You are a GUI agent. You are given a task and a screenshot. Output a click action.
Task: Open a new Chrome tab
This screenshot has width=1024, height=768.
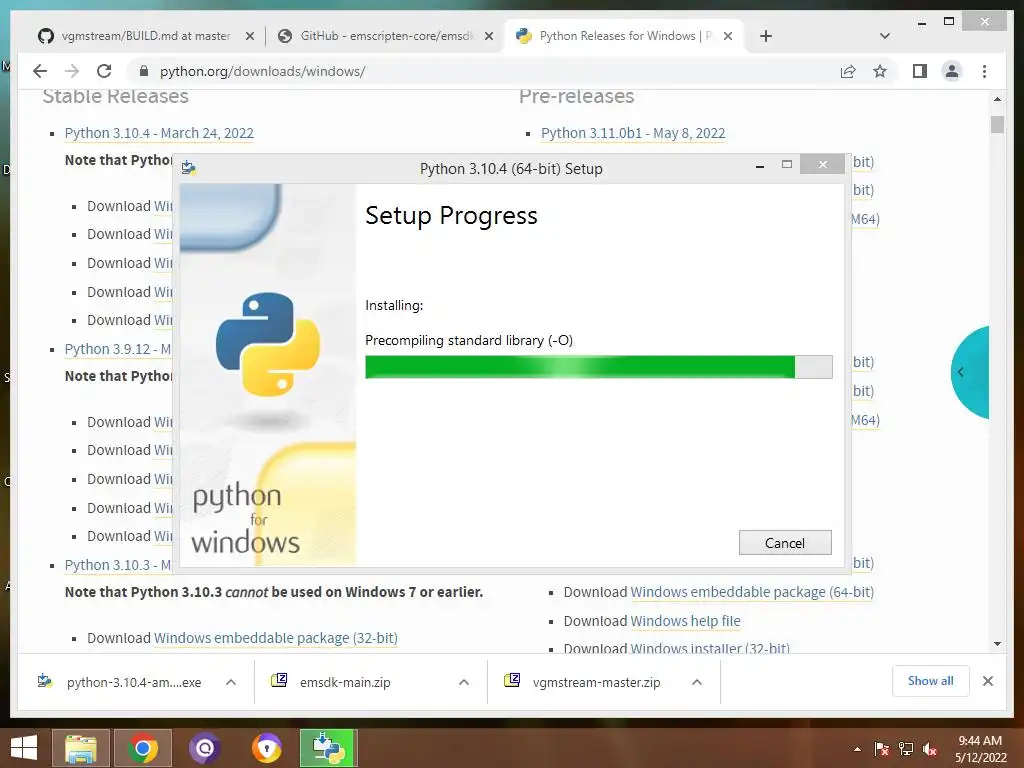click(766, 37)
